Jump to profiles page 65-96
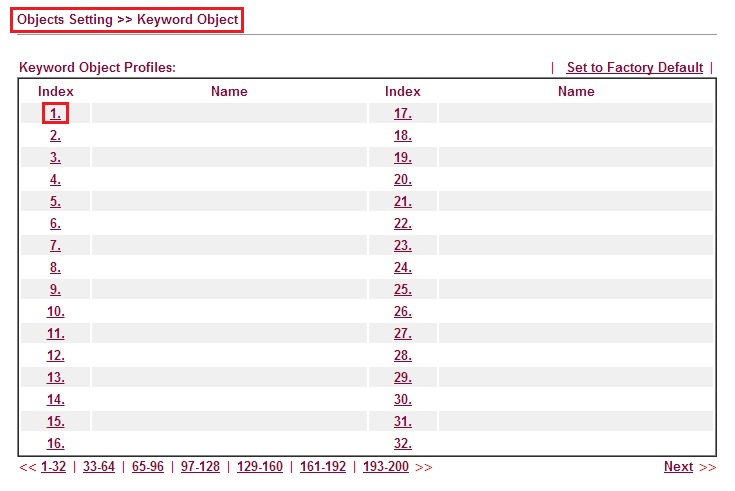The image size is (735, 491). tap(146, 467)
